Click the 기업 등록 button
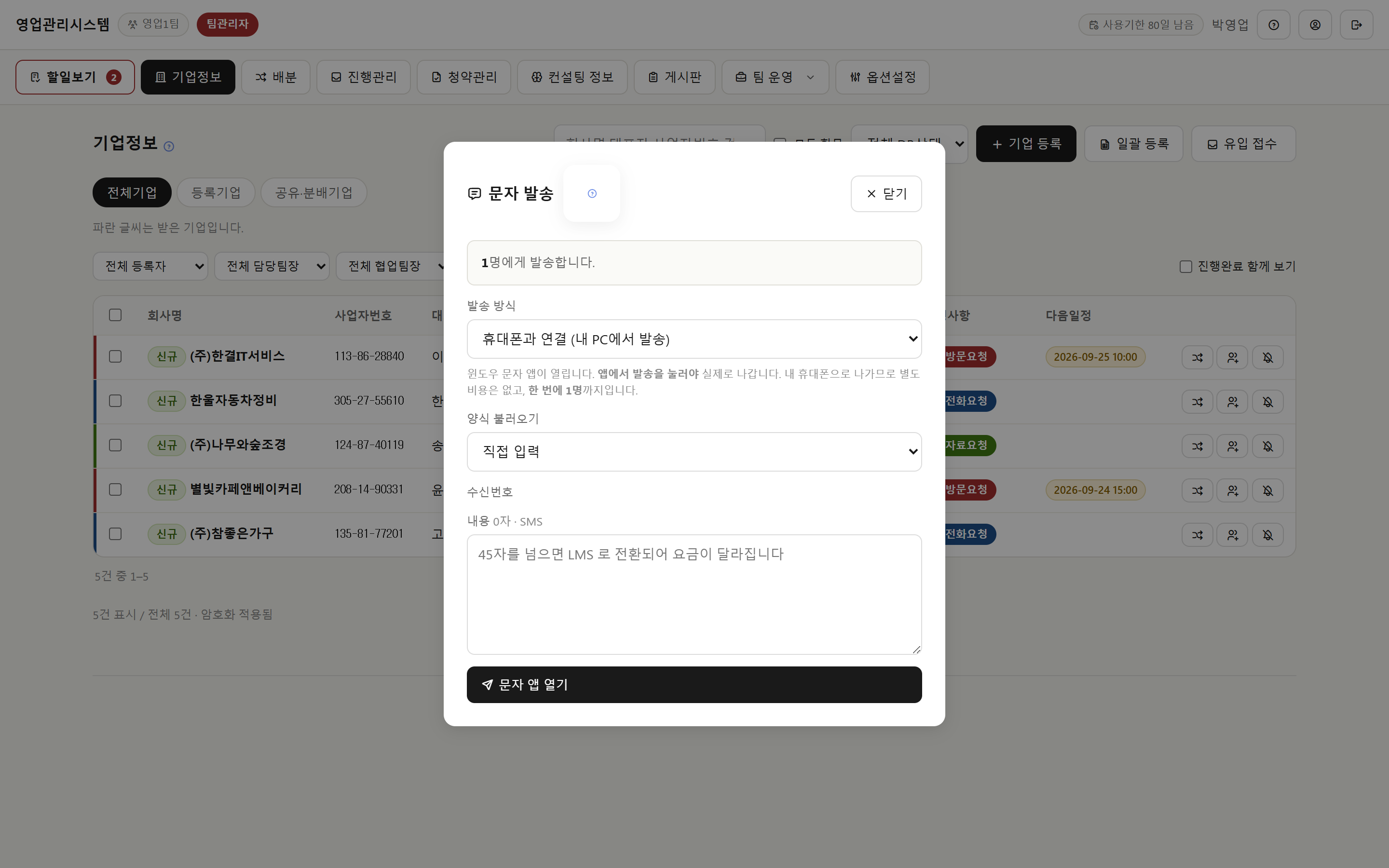1389x868 pixels. 1026,144
